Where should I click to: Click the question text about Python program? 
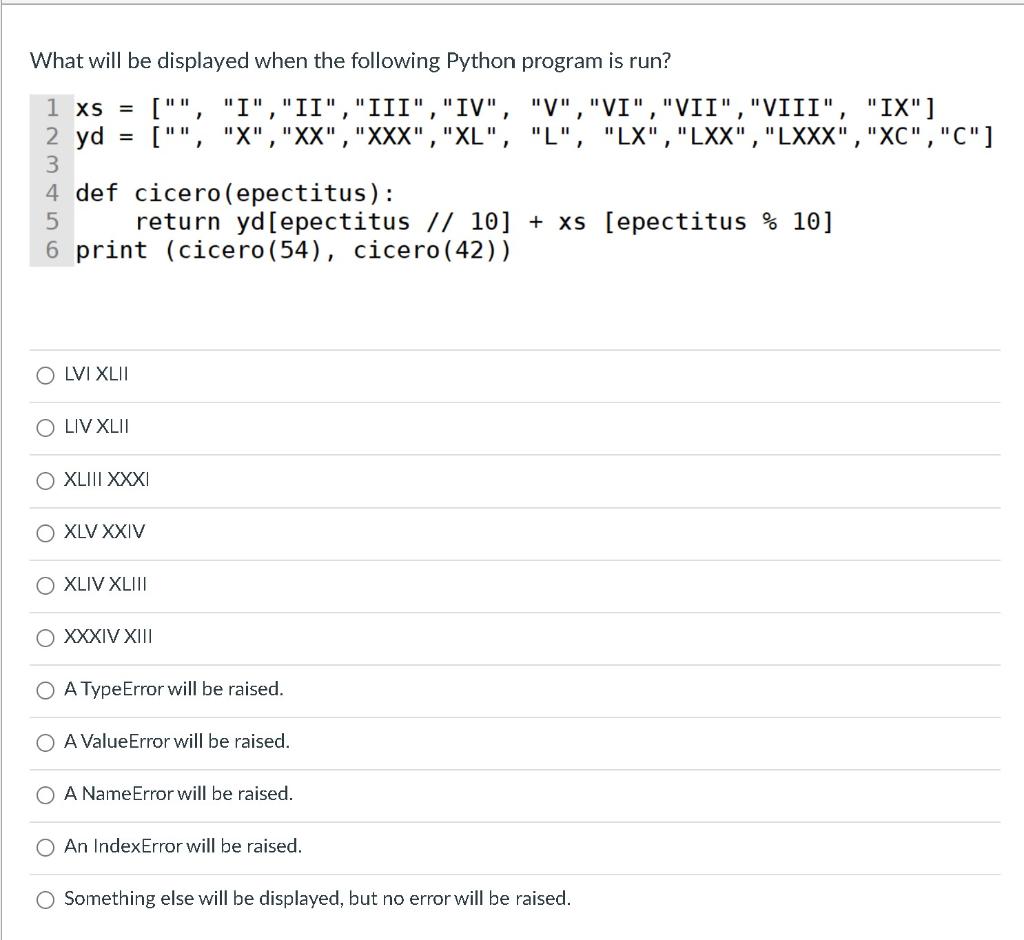point(350,61)
